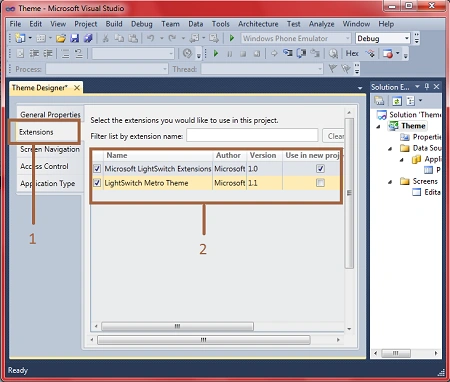Viewport: 450px width, 382px height.
Task: Click the Break All pause icon
Action: point(230,54)
